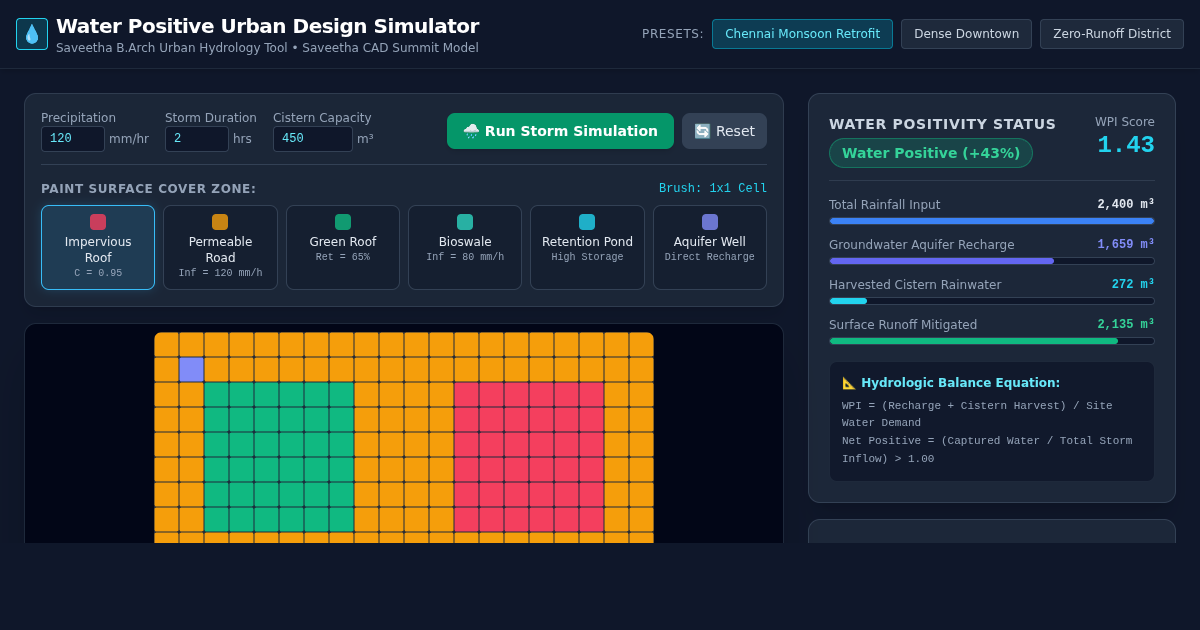This screenshot has width=1200, height=630.
Task: Select the Retention Pond surface brush
Action: pyautogui.click(x=587, y=247)
